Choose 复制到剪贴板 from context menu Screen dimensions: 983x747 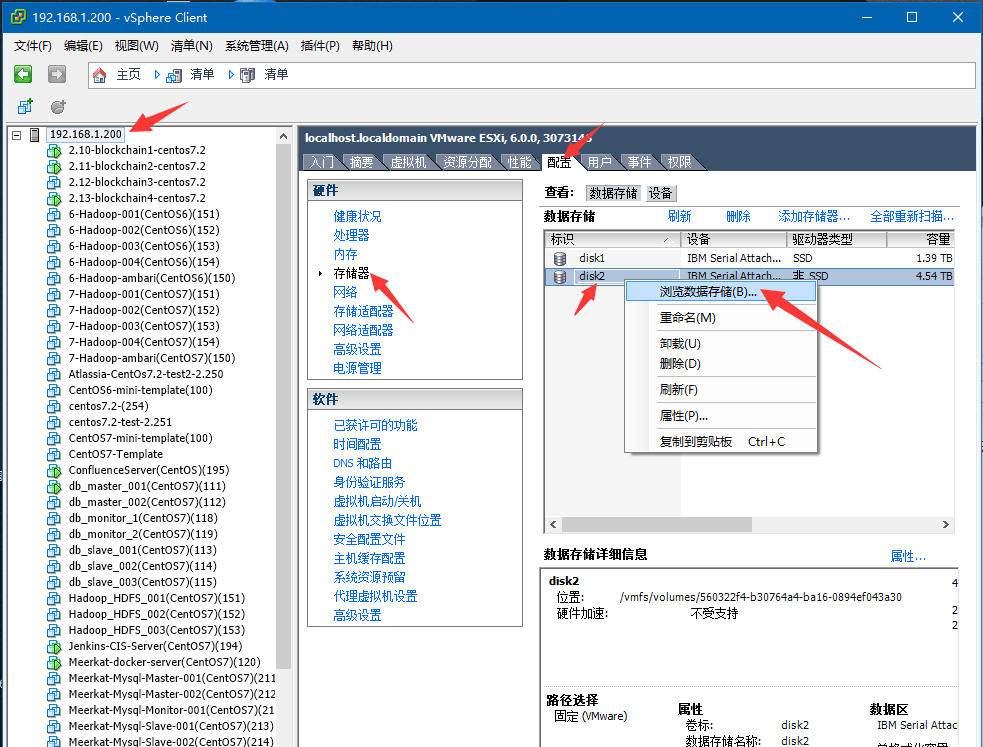point(721,442)
